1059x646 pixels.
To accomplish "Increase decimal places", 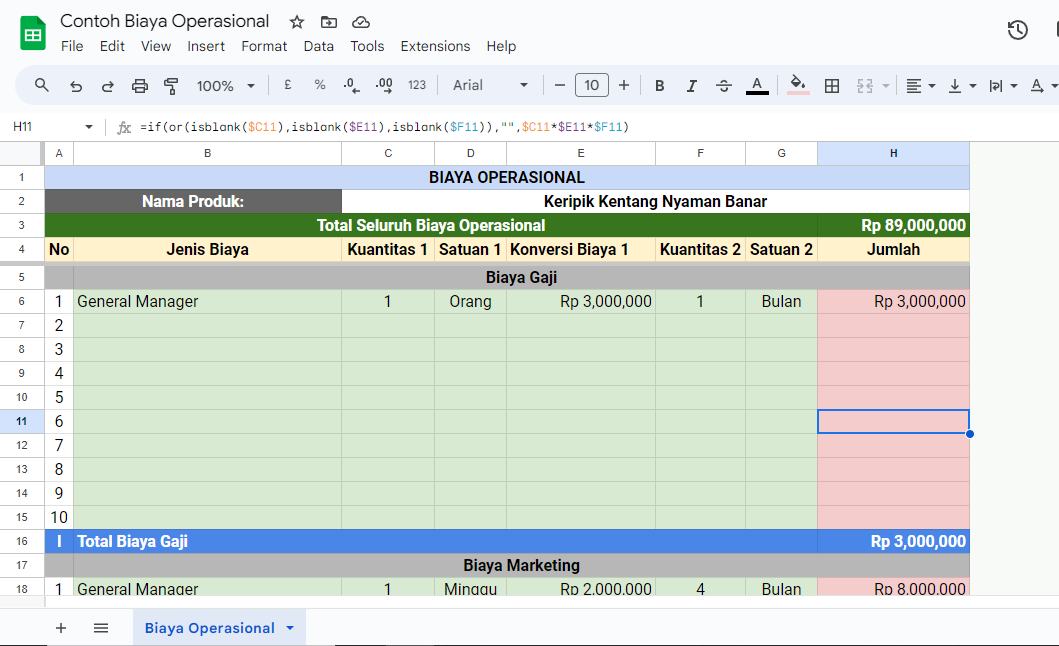I will tap(384, 85).
